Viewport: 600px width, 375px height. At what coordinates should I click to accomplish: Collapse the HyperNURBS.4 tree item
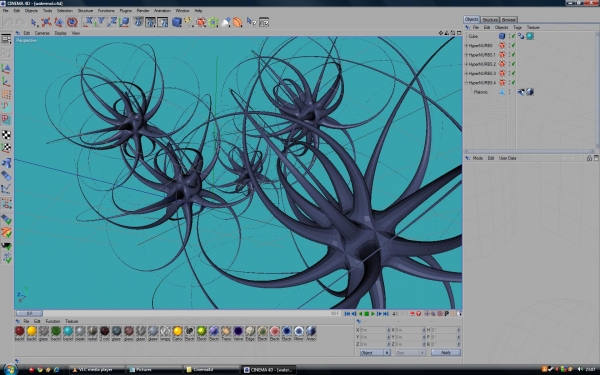click(x=466, y=83)
